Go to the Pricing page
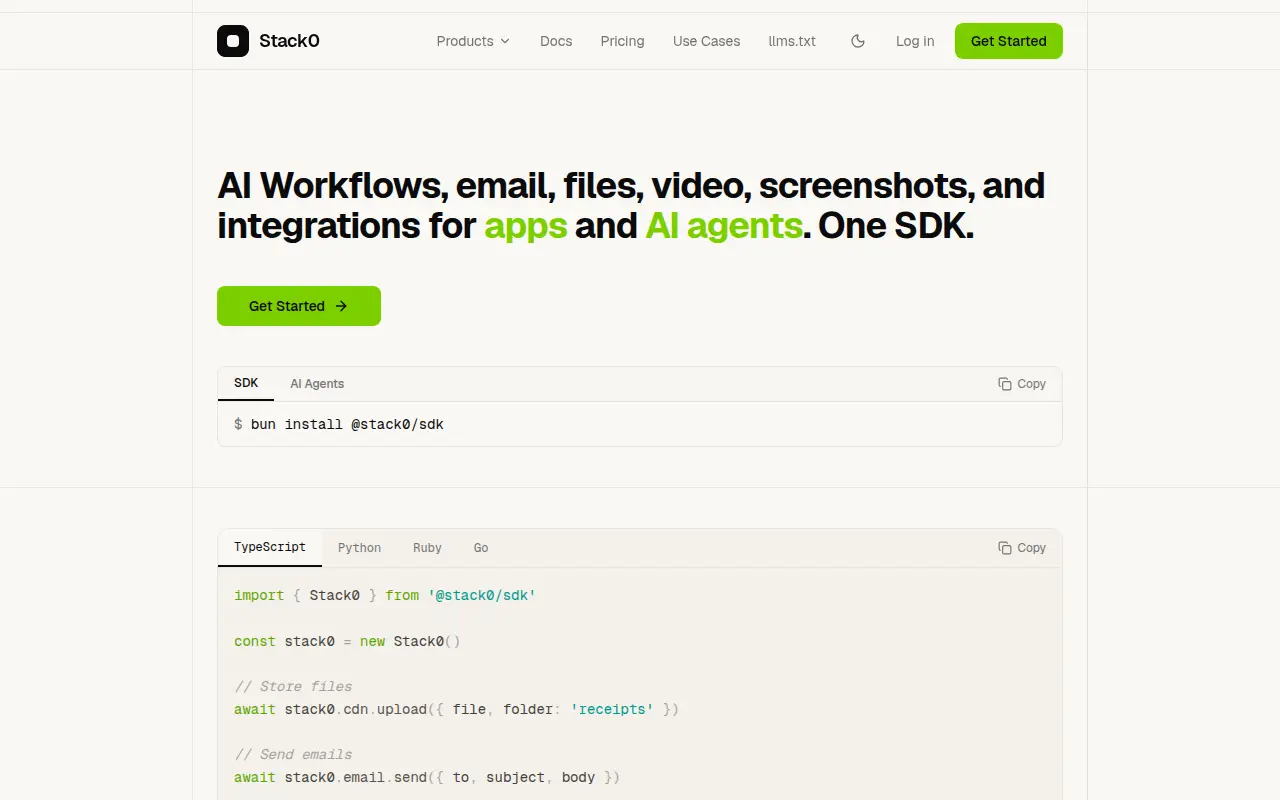The height and width of the screenshot is (800, 1280). (x=622, y=41)
